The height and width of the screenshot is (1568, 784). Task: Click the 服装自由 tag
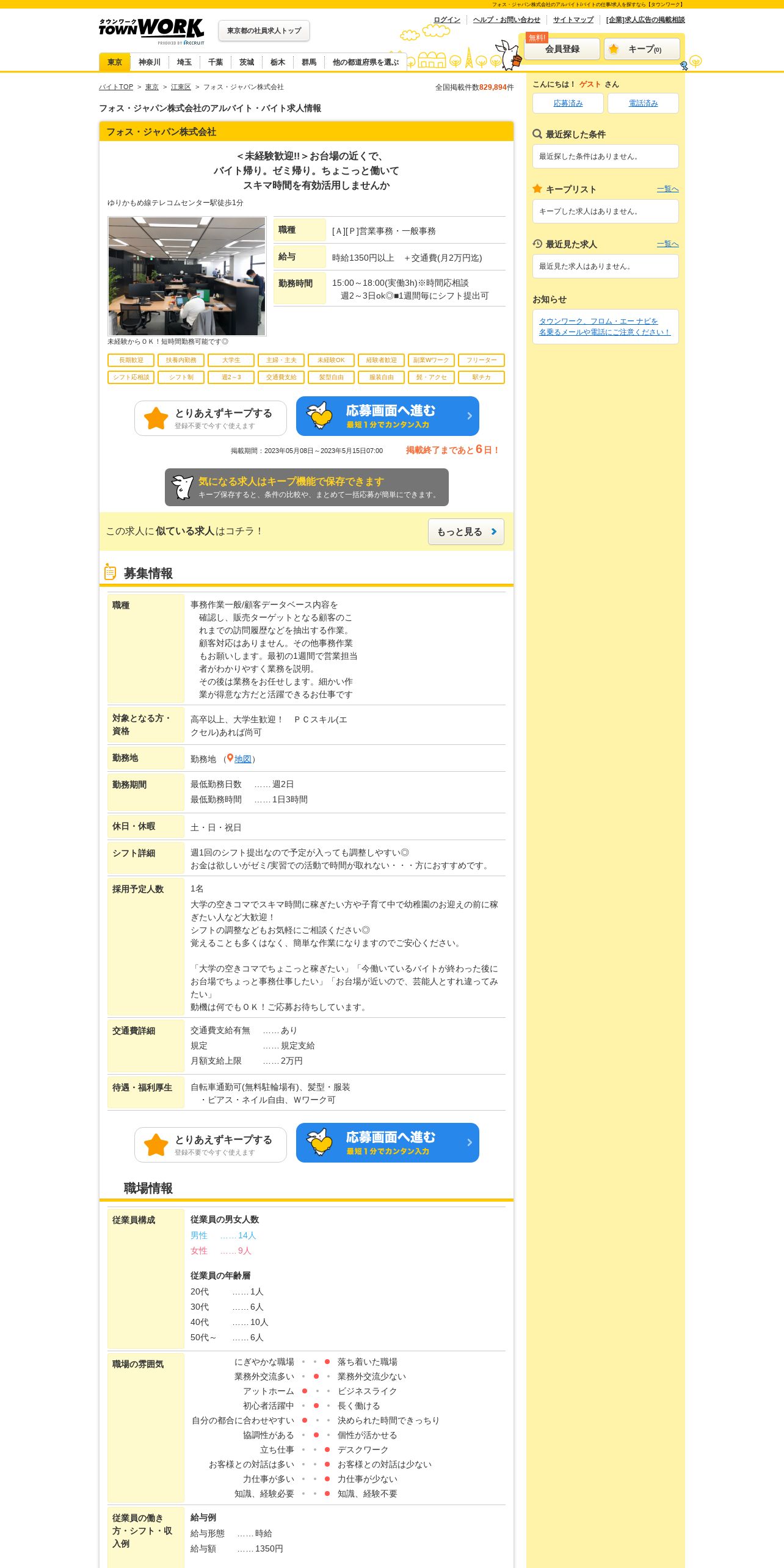tap(381, 377)
